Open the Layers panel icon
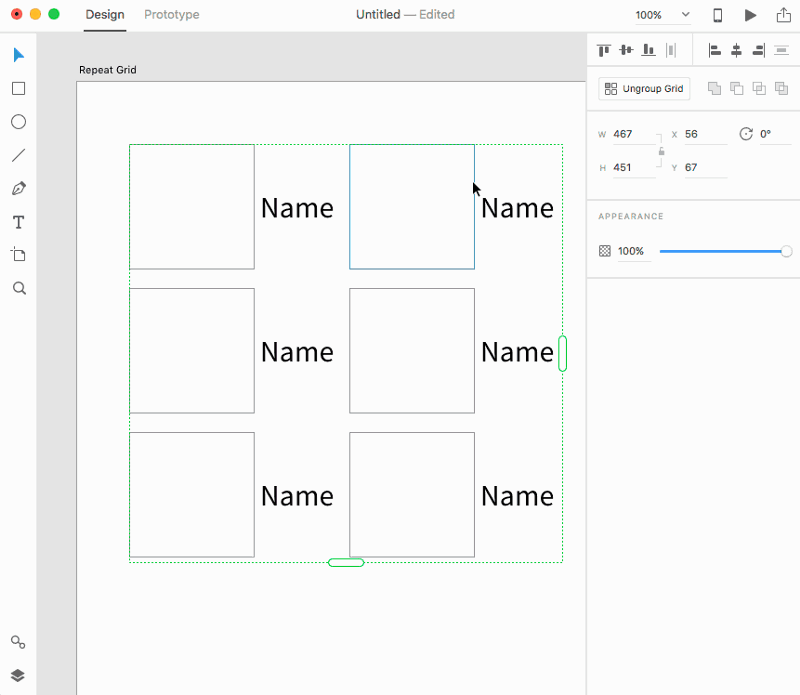 (x=18, y=675)
